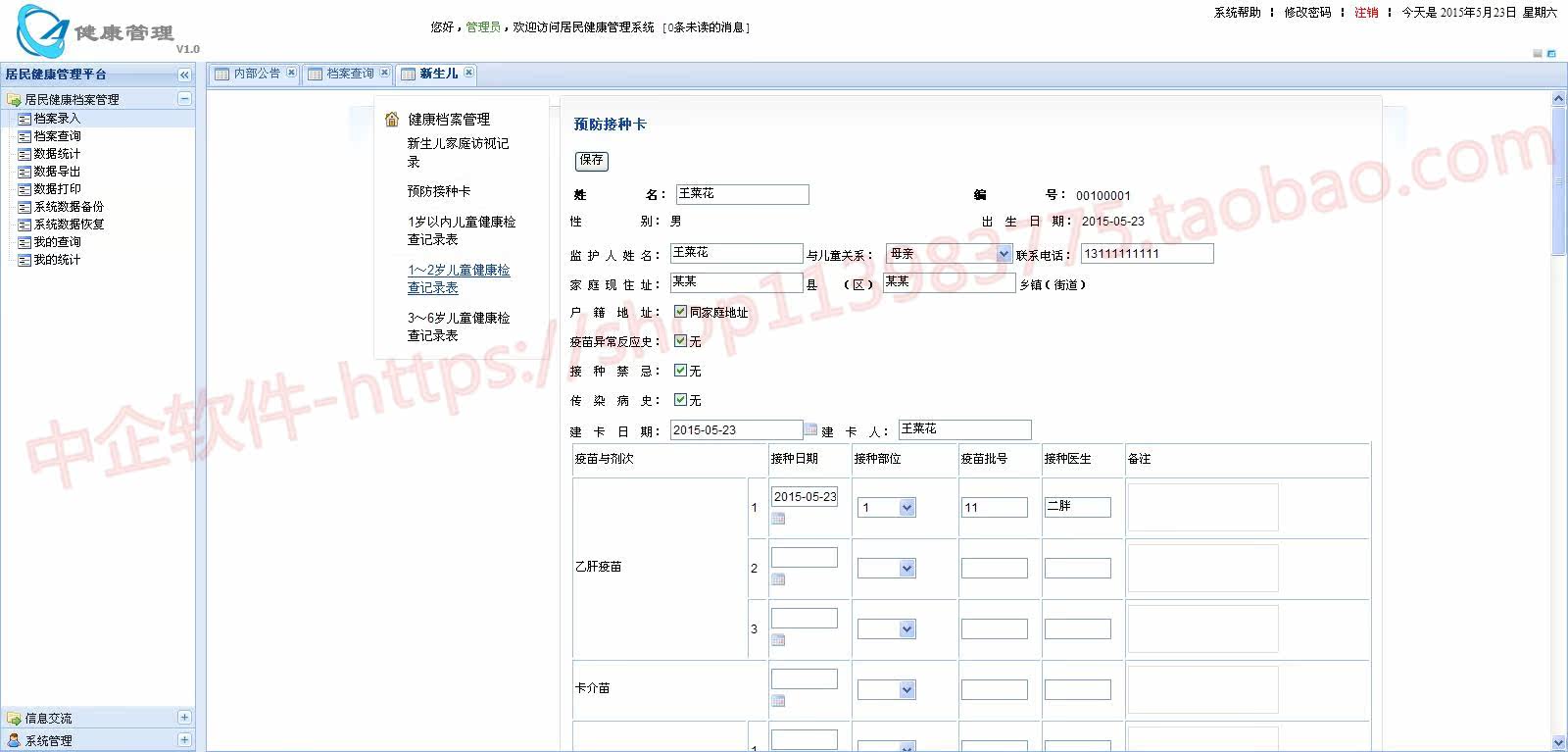Click the 数据统计 tree icon
This screenshot has width=1568, height=752.
[x=24, y=154]
